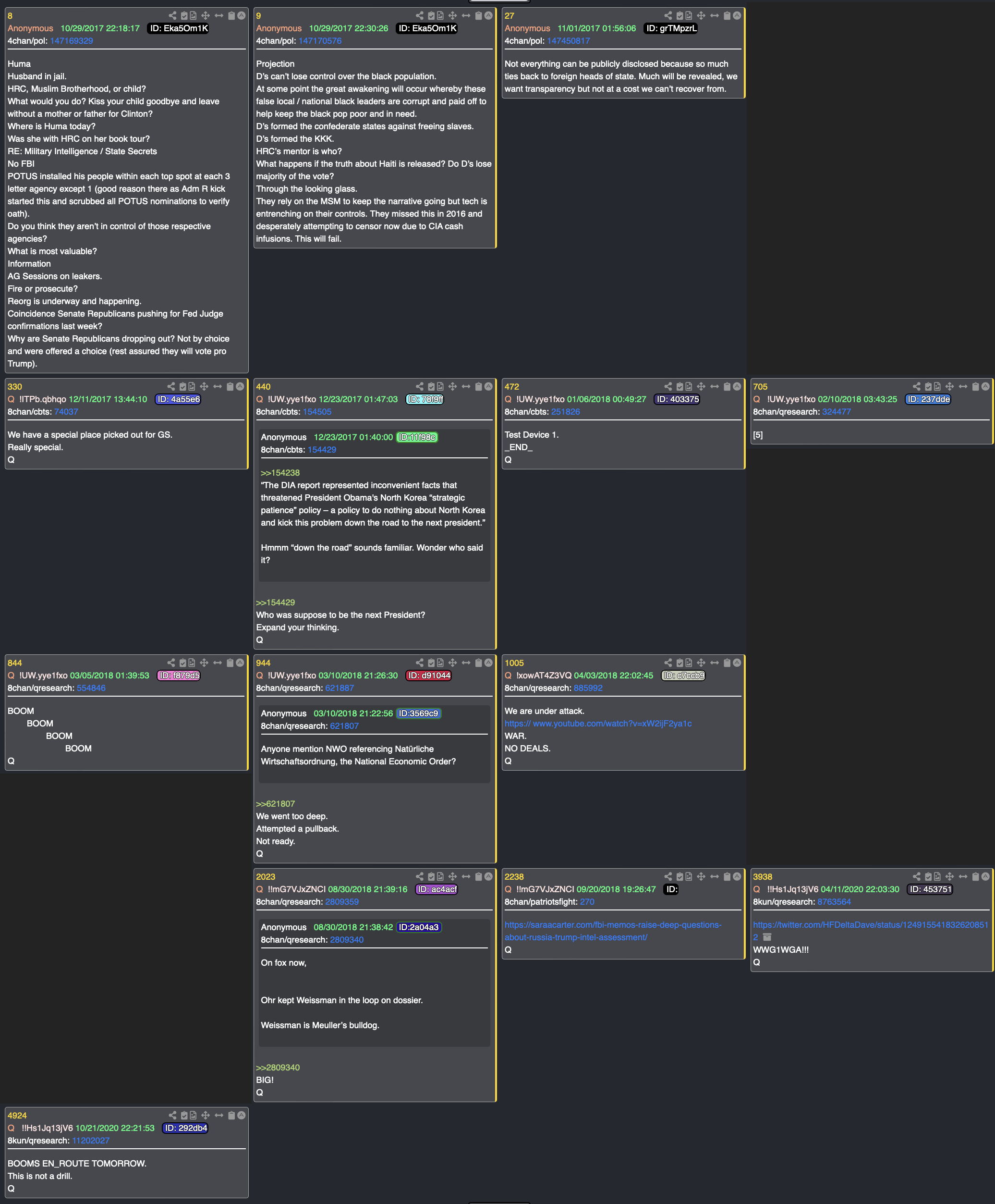Open 8kun/qresearch link 11202027
995x1204 pixels.
coord(91,1141)
